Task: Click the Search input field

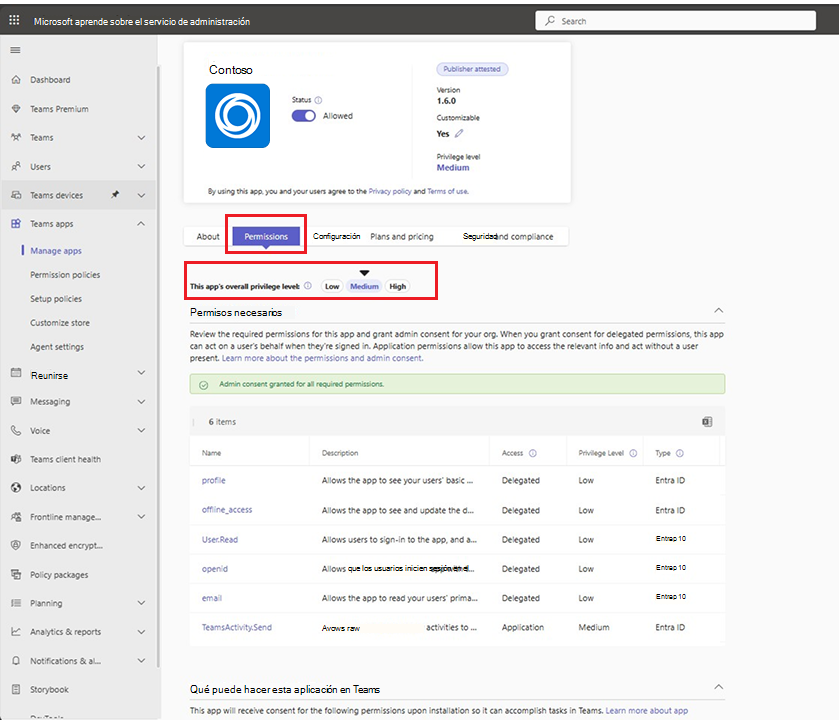Action: click(x=675, y=21)
